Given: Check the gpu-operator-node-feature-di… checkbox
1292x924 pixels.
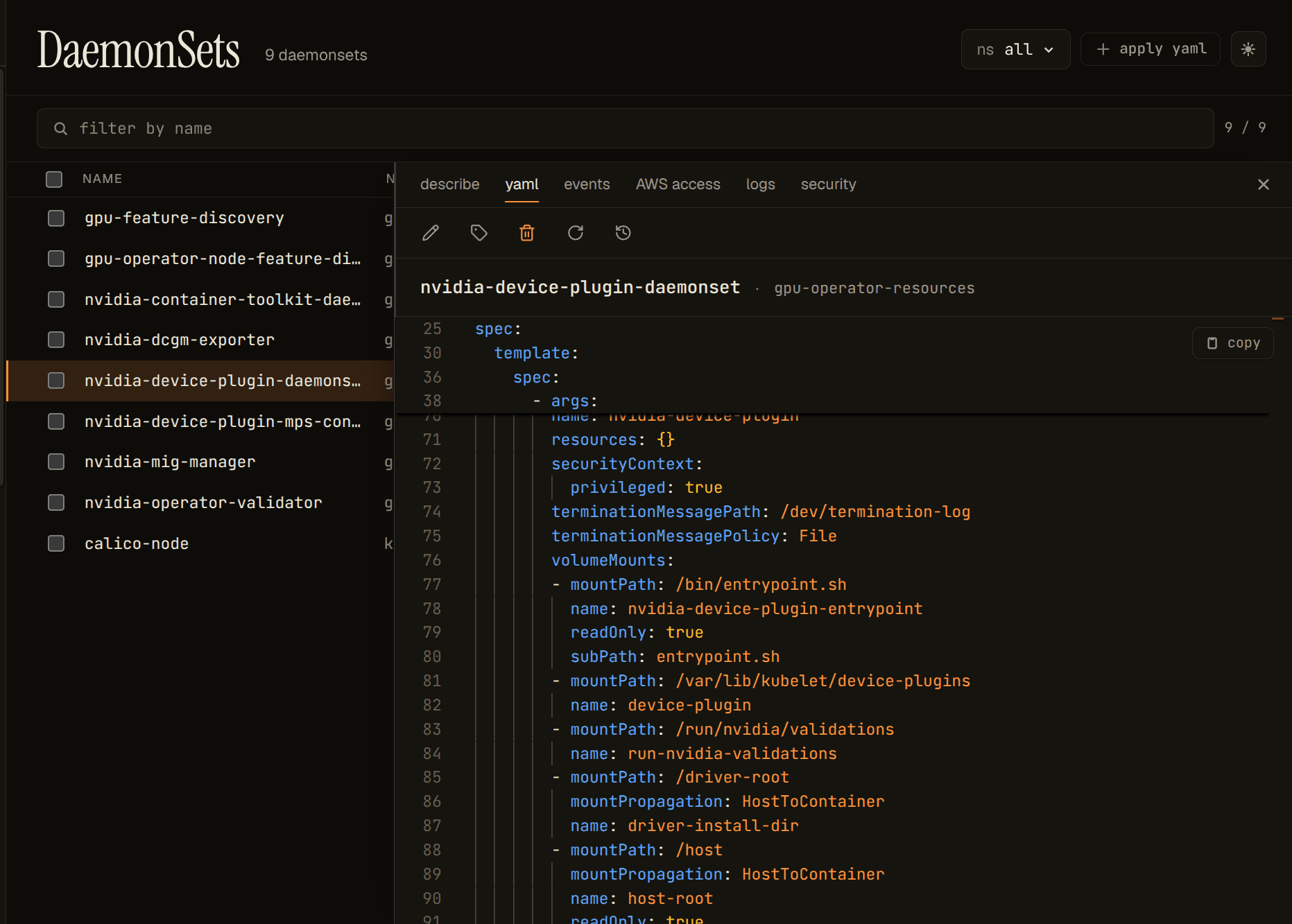Looking at the screenshot, I should (56, 259).
